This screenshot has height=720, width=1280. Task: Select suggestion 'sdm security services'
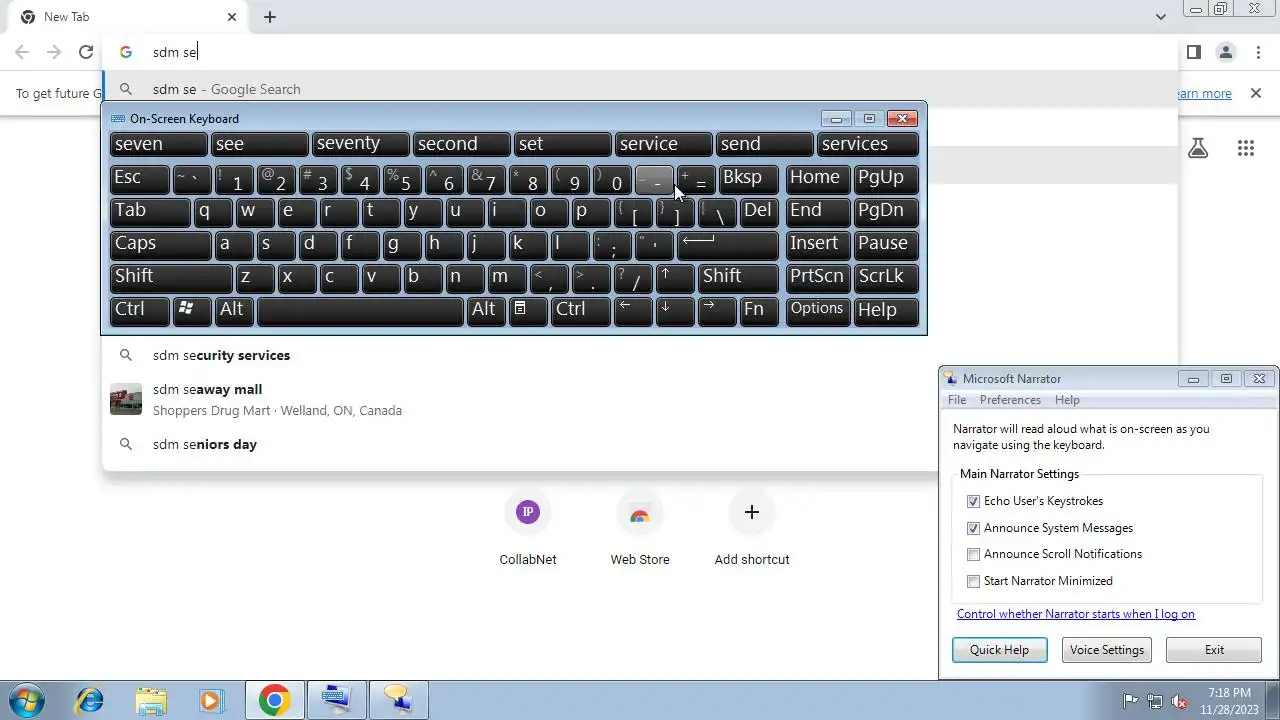[x=520, y=355]
